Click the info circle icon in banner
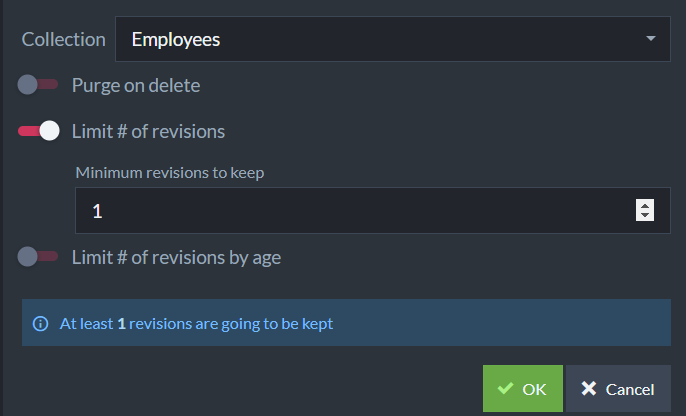This screenshot has width=686, height=416. coord(41,324)
